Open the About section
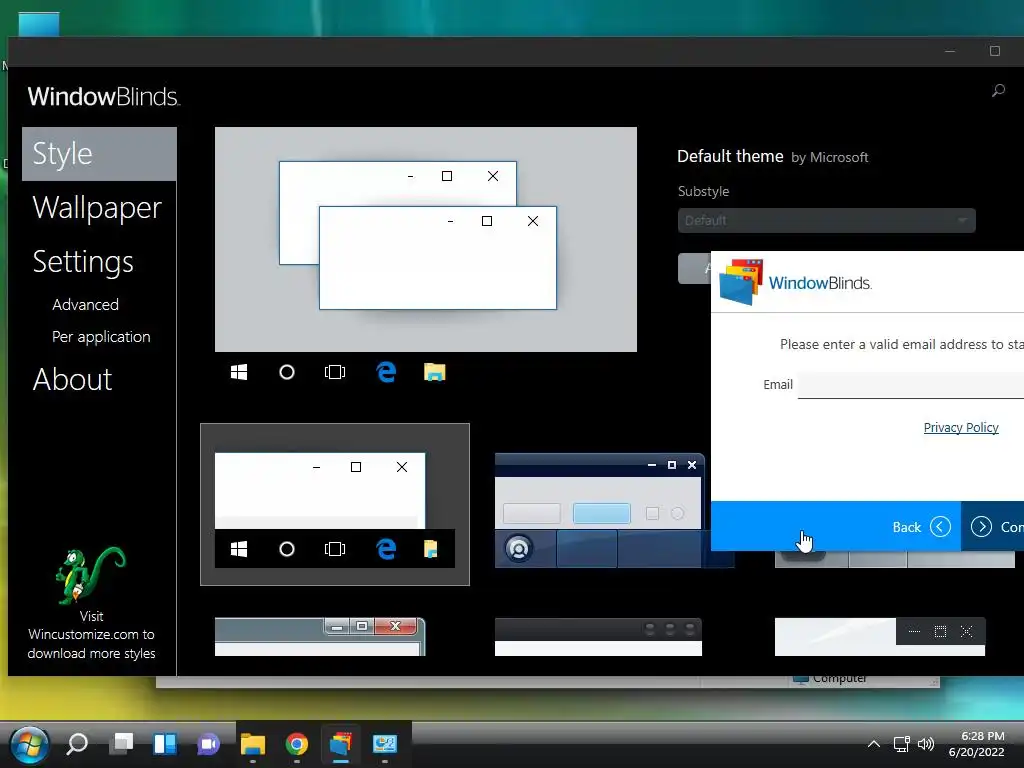 point(72,379)
